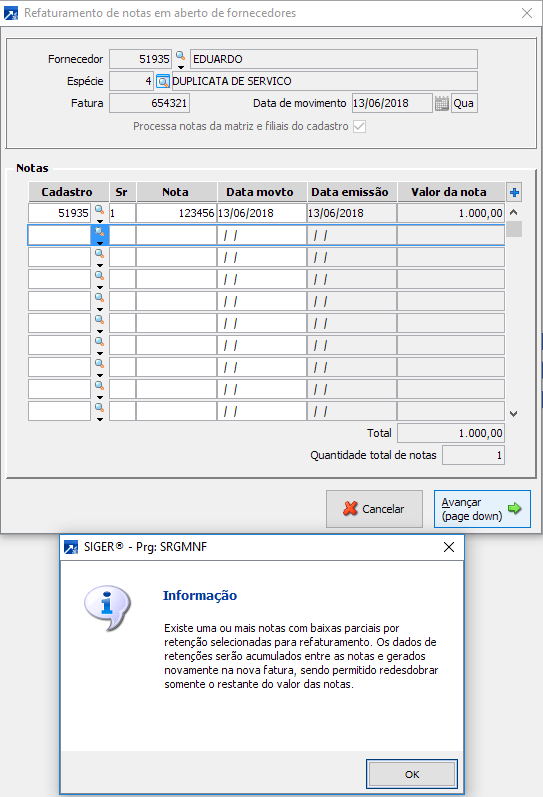This screenshot has height=797, width=543.
Task: Confirm the information dialog with the OK button
Action: click(412, 774)
